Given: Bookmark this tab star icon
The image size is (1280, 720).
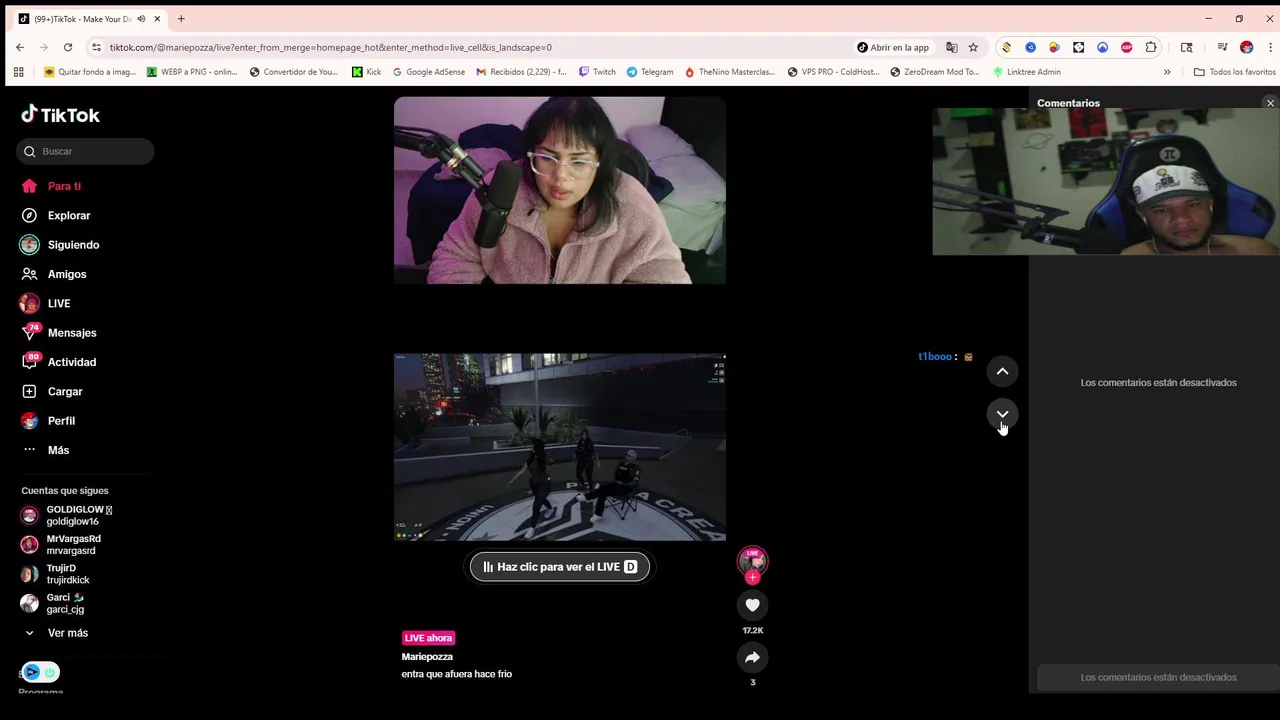Looking at the screenshot, I should pos(973,47).
